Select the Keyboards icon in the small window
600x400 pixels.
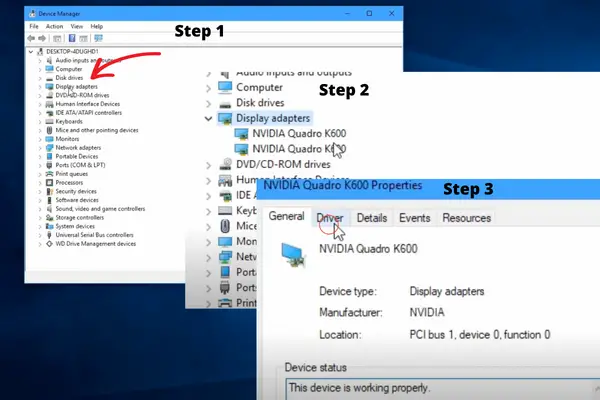(x=49, y=121)
